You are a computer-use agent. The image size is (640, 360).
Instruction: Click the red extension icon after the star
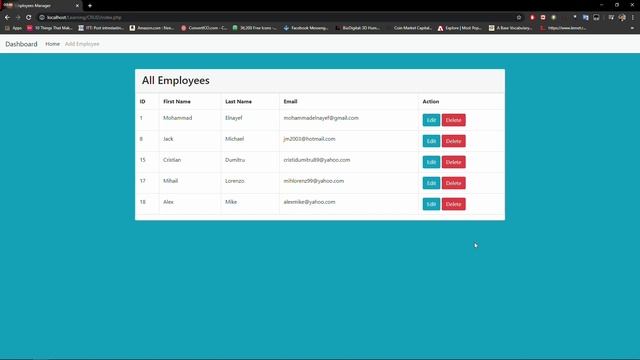[532, 18]
